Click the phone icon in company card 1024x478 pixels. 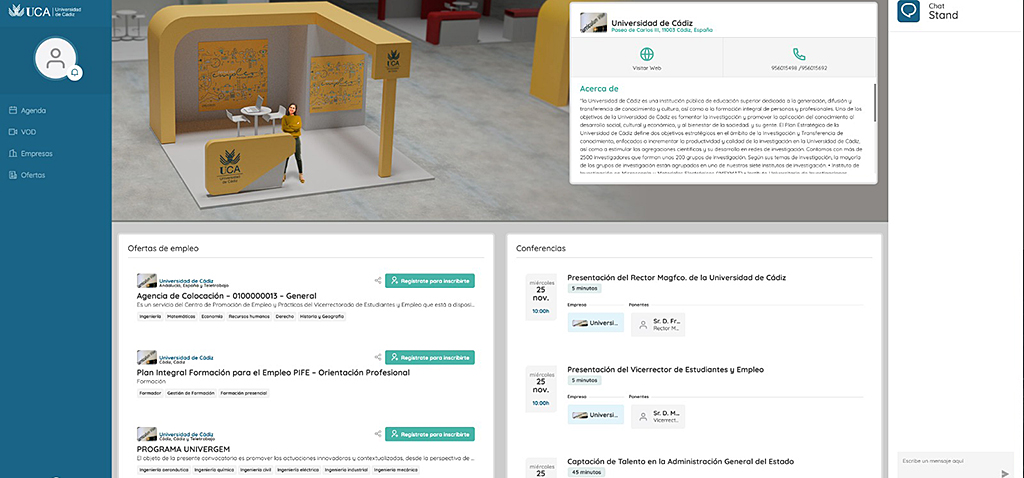pyautogui.click(x=799, y=54)
